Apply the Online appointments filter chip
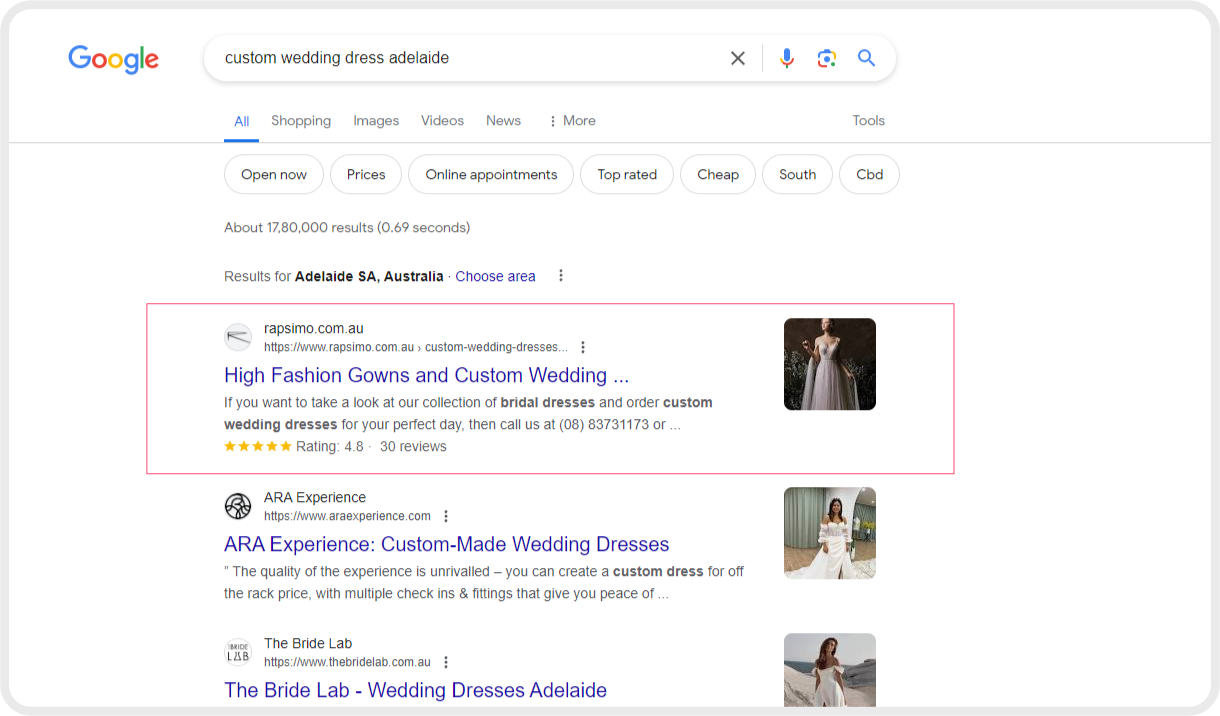The width and height of the screenshot is (1220, 716). click(491, 174)
